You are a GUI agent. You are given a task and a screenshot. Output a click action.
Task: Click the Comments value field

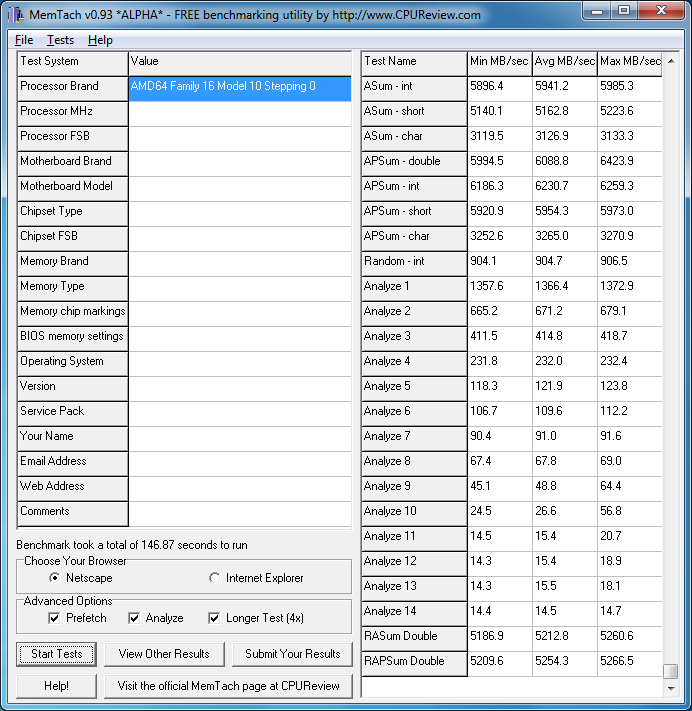pyautogui.click(x=240, y=514)
